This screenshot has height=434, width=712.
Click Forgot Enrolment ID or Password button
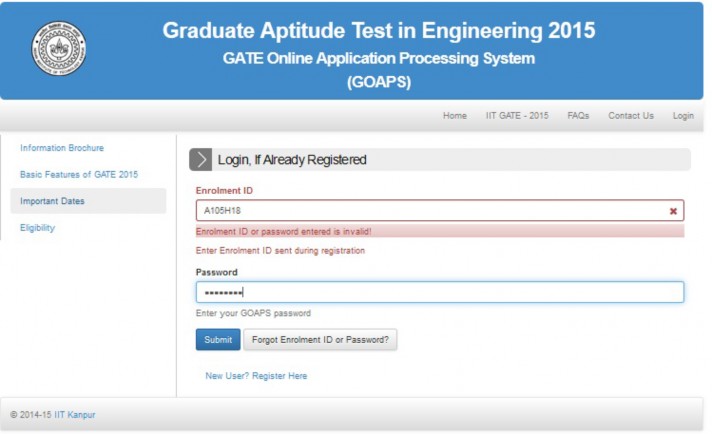point(320,340)
